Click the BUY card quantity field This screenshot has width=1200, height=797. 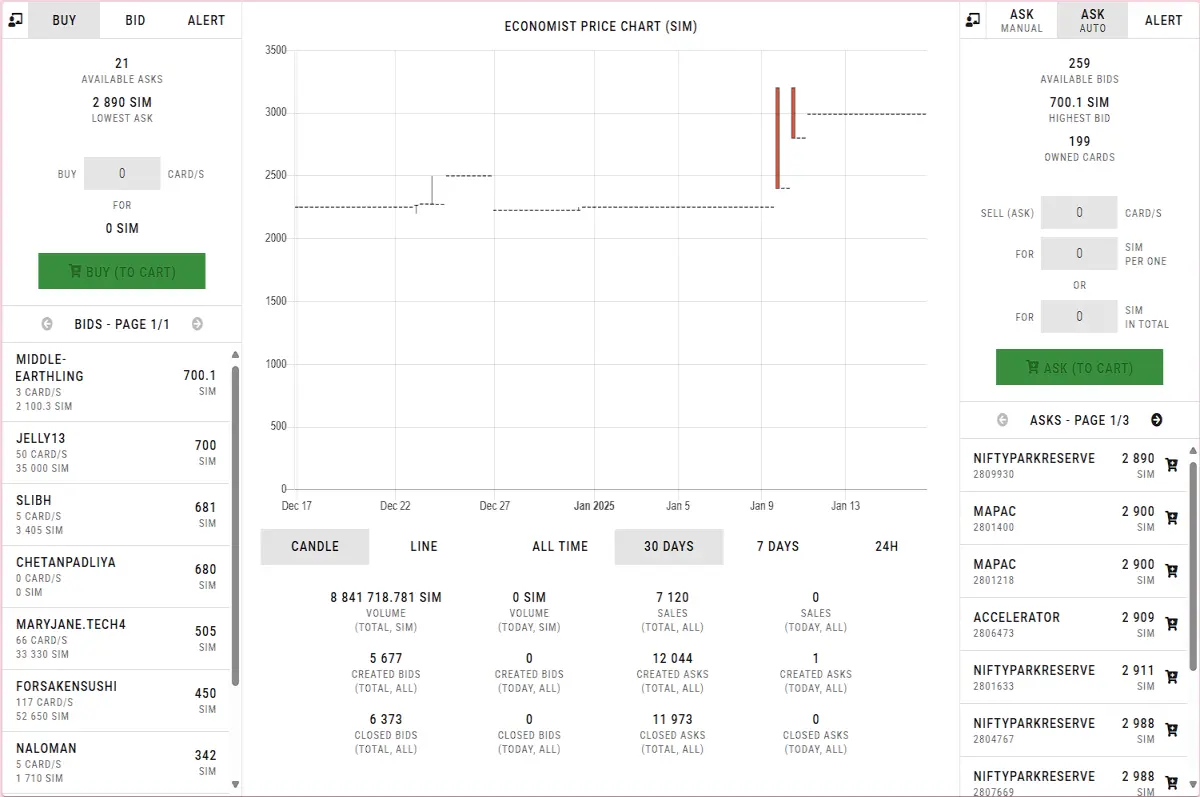pyautogui.click(x=122, y=173)
